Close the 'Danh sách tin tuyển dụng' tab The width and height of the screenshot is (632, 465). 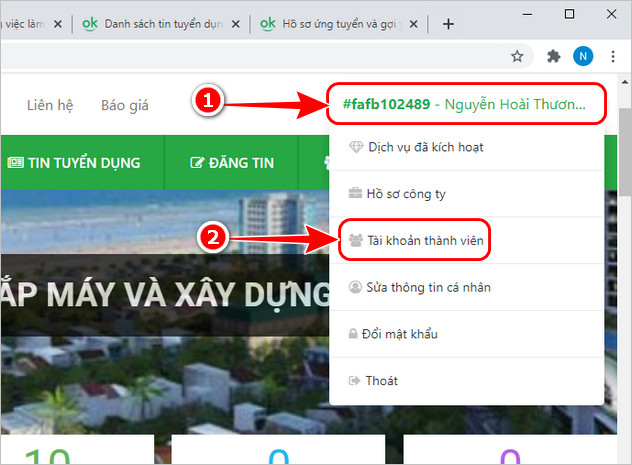click(236, 24)
